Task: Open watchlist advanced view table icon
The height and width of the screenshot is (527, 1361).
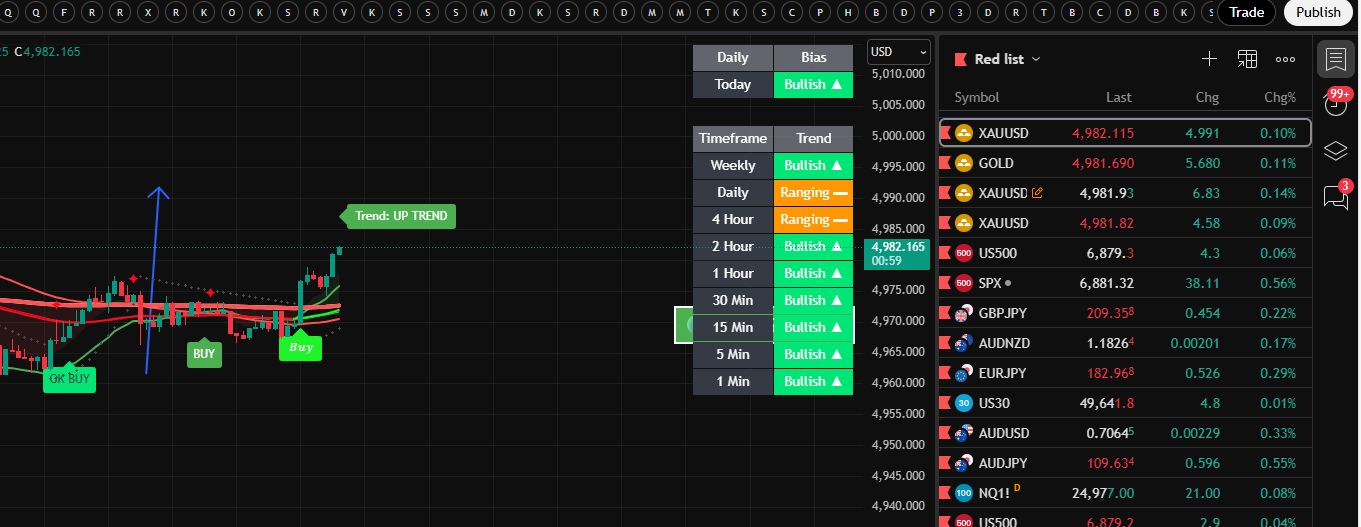Action: click(1247, 59)
